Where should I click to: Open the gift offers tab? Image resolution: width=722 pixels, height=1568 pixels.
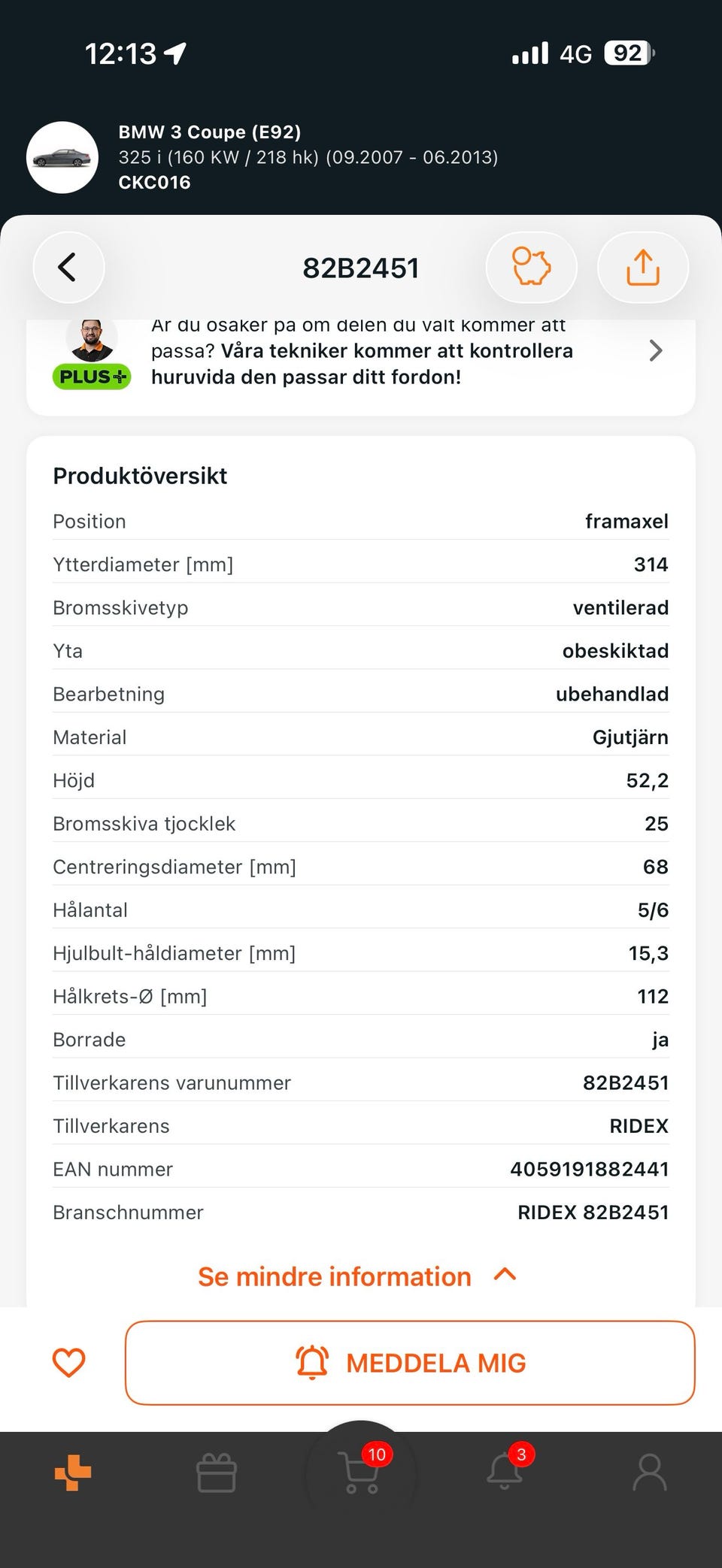(217, 1472)
